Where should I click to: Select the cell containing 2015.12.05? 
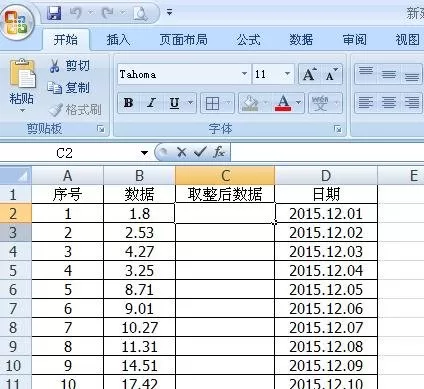[x=326, y=289]
